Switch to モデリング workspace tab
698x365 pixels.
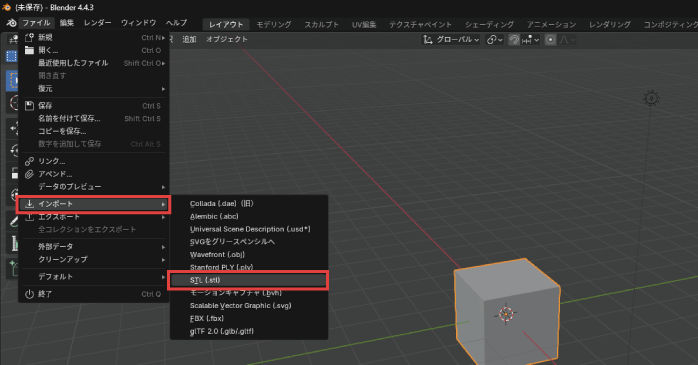274,24
